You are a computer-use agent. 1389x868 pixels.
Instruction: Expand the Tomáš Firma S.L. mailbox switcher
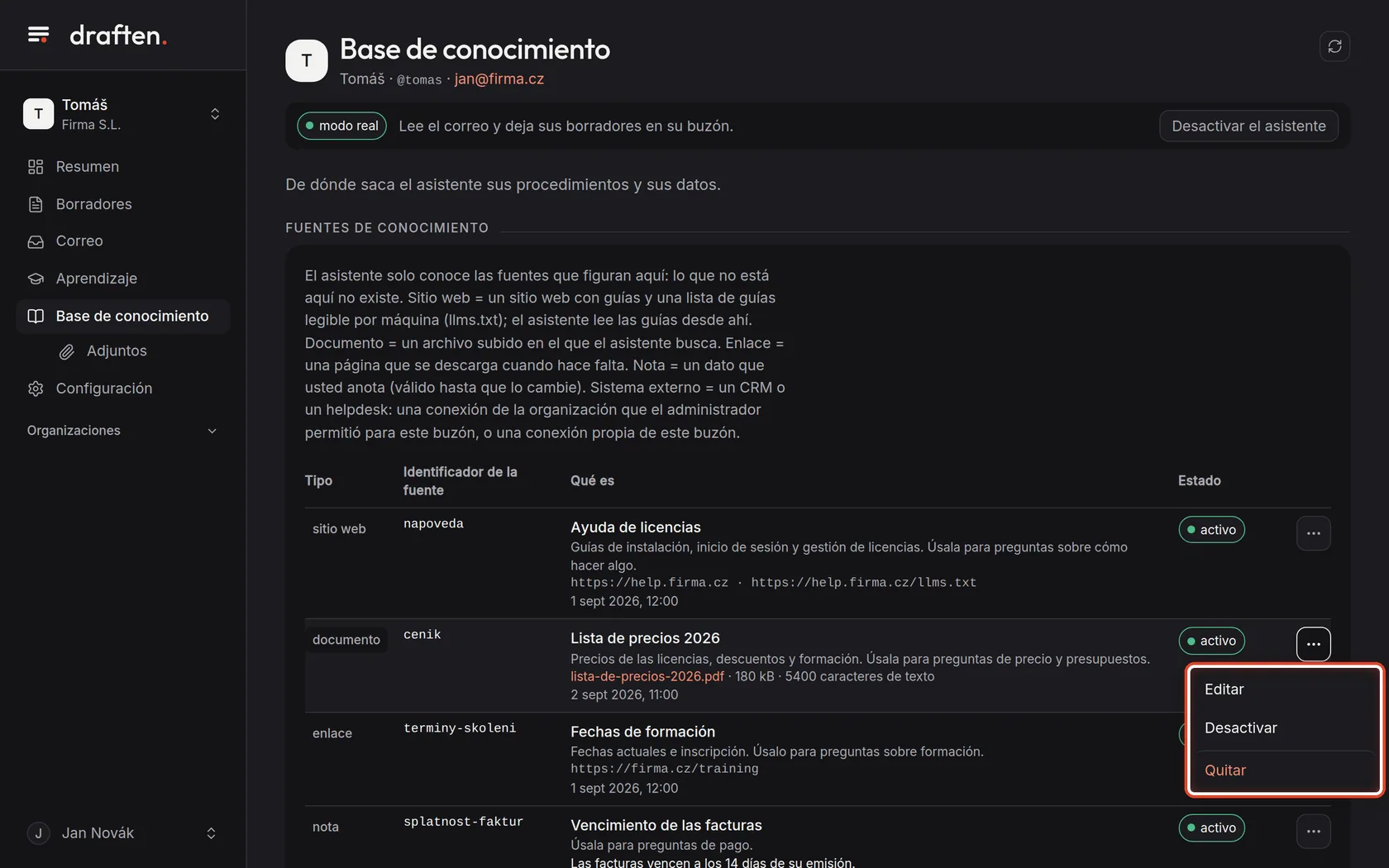(122, 114)
